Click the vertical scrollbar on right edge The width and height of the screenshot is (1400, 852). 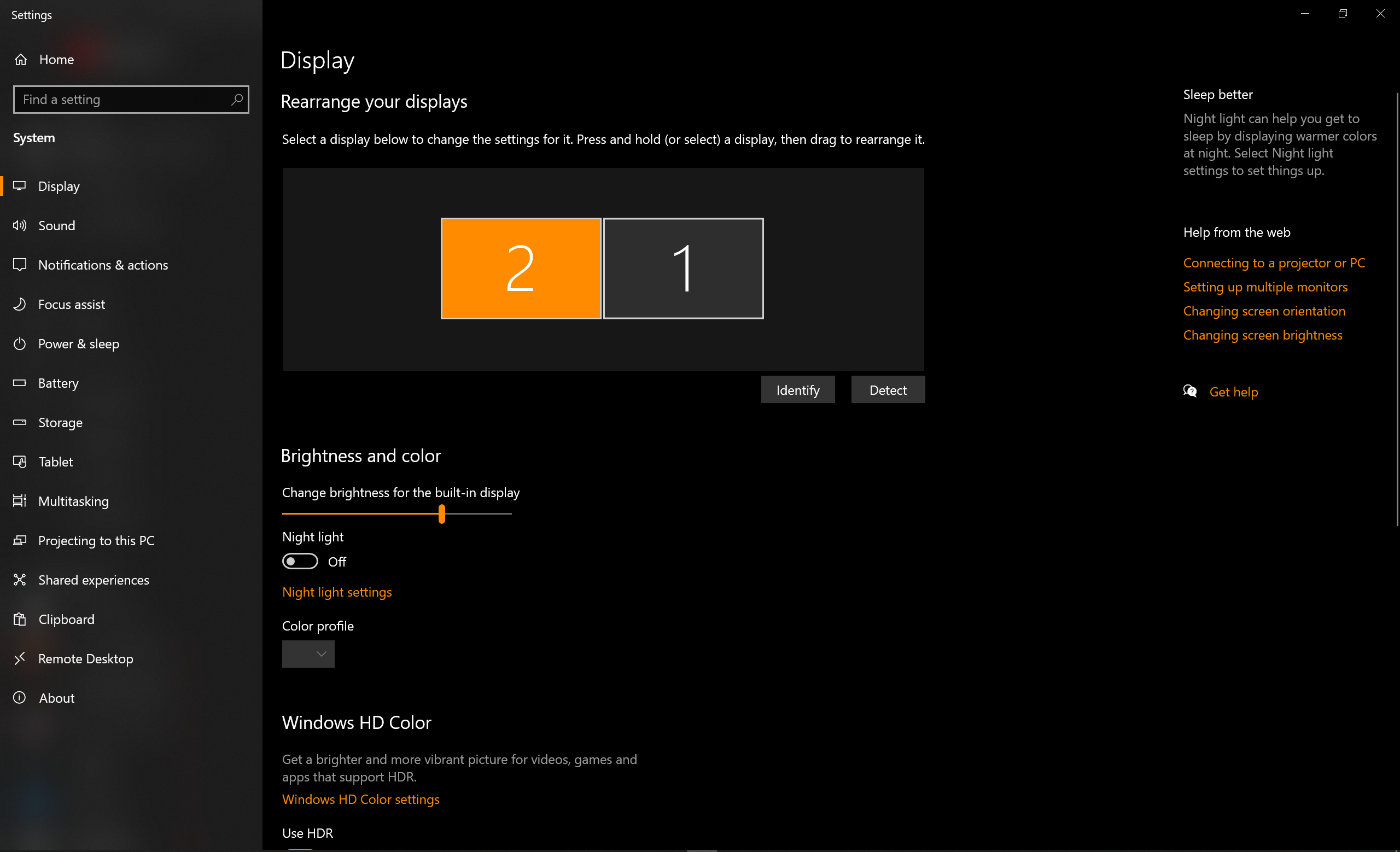point(1397,310)
